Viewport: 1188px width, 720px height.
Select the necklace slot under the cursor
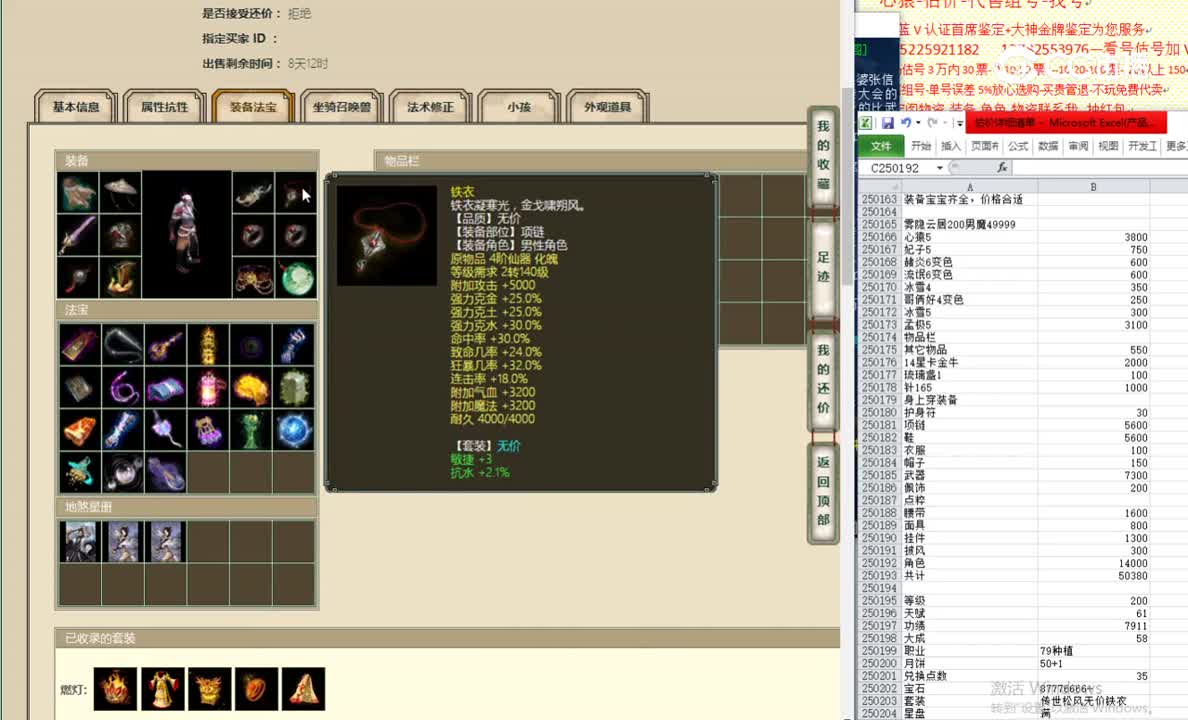tap(296, 193)
